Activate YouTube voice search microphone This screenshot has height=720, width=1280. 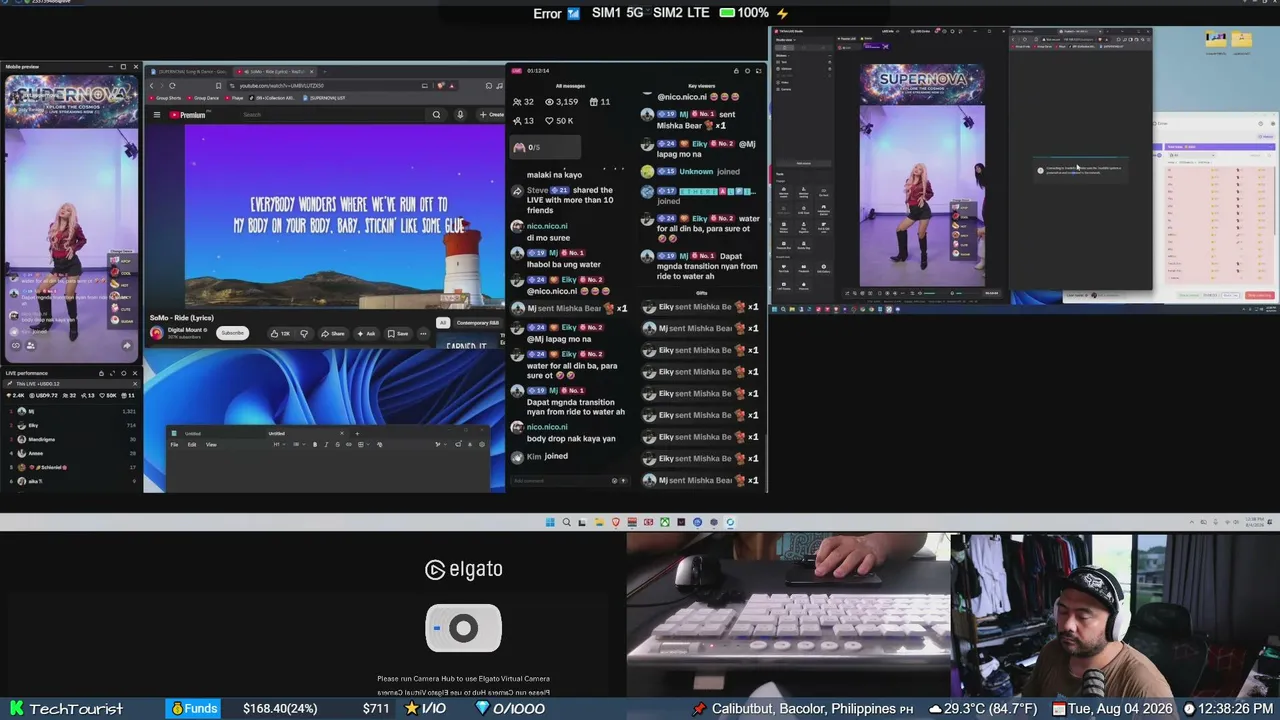(x=460, y=115)
